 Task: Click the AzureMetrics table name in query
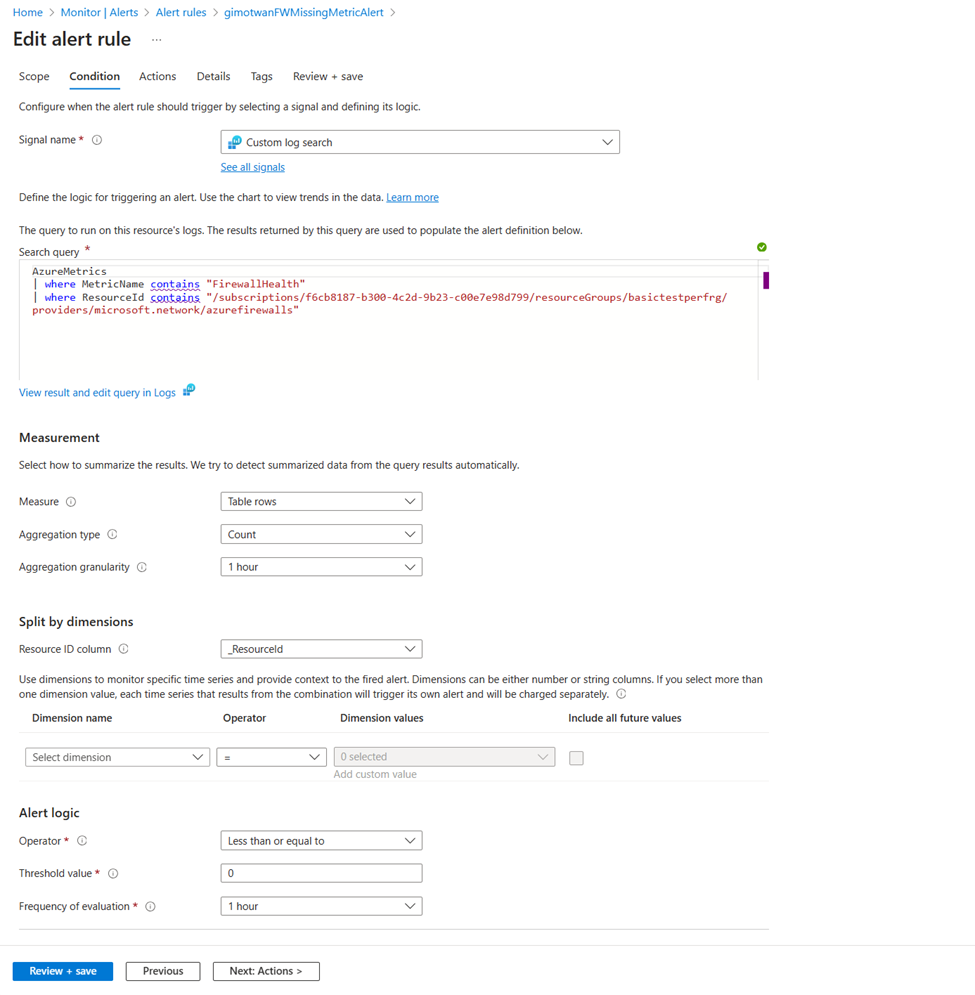(69, 271)
